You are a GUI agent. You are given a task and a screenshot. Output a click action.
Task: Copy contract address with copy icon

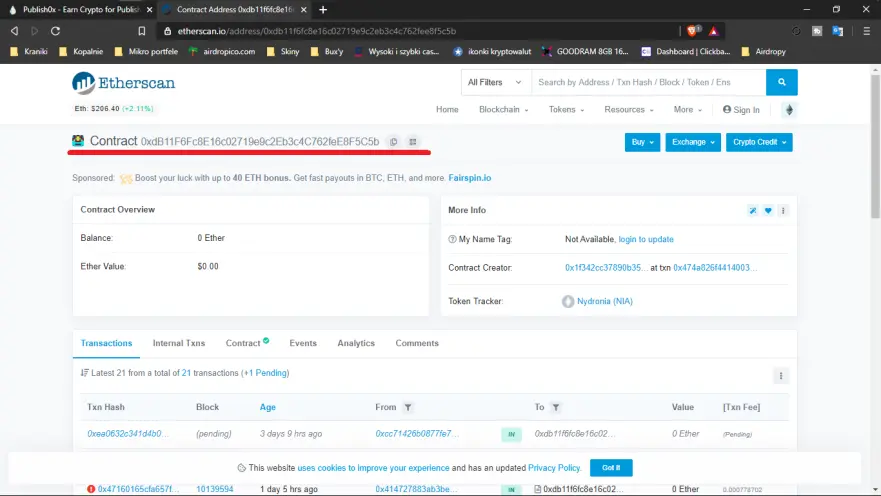(x=393, y=142)
